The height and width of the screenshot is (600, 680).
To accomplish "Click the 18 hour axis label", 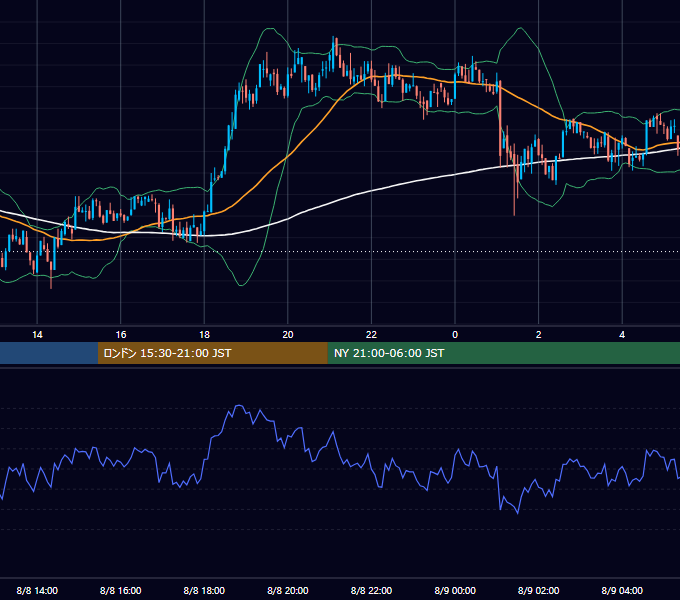I will tap(204, 335).
